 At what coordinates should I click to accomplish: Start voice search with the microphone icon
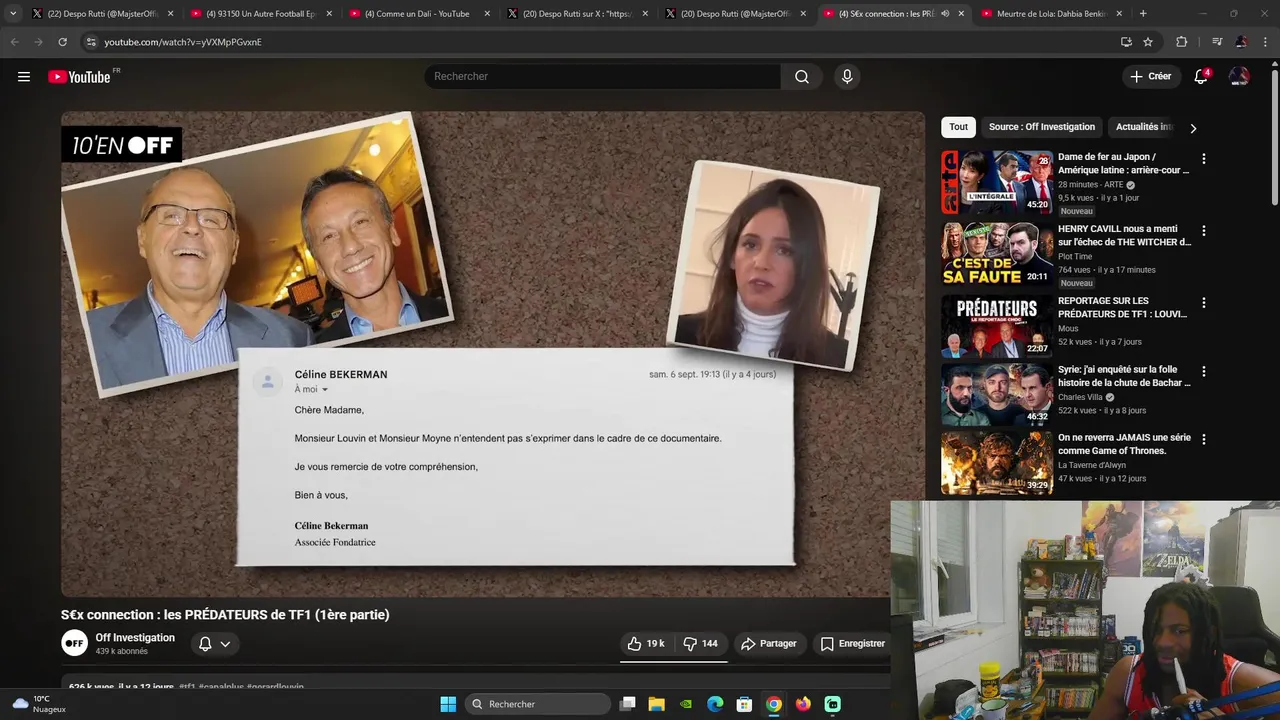pyautogui.click(x=847, y=77)
